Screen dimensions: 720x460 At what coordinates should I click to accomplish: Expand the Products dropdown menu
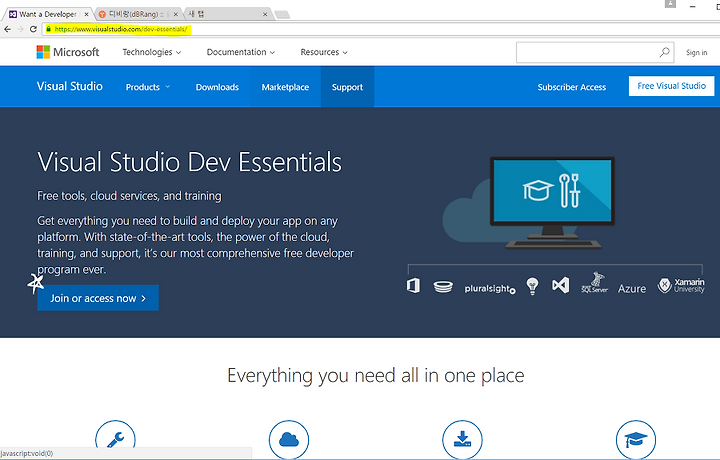tap(148, 87)
